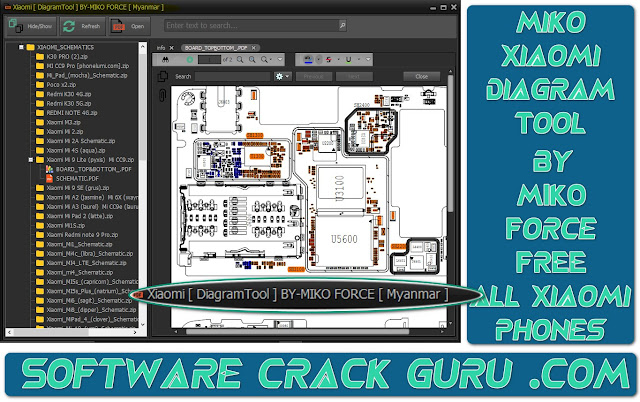The height and width of the screenshot is (402, 640).
Task: Focus the 'Enter text to search' field
Action: coord(251,25)
